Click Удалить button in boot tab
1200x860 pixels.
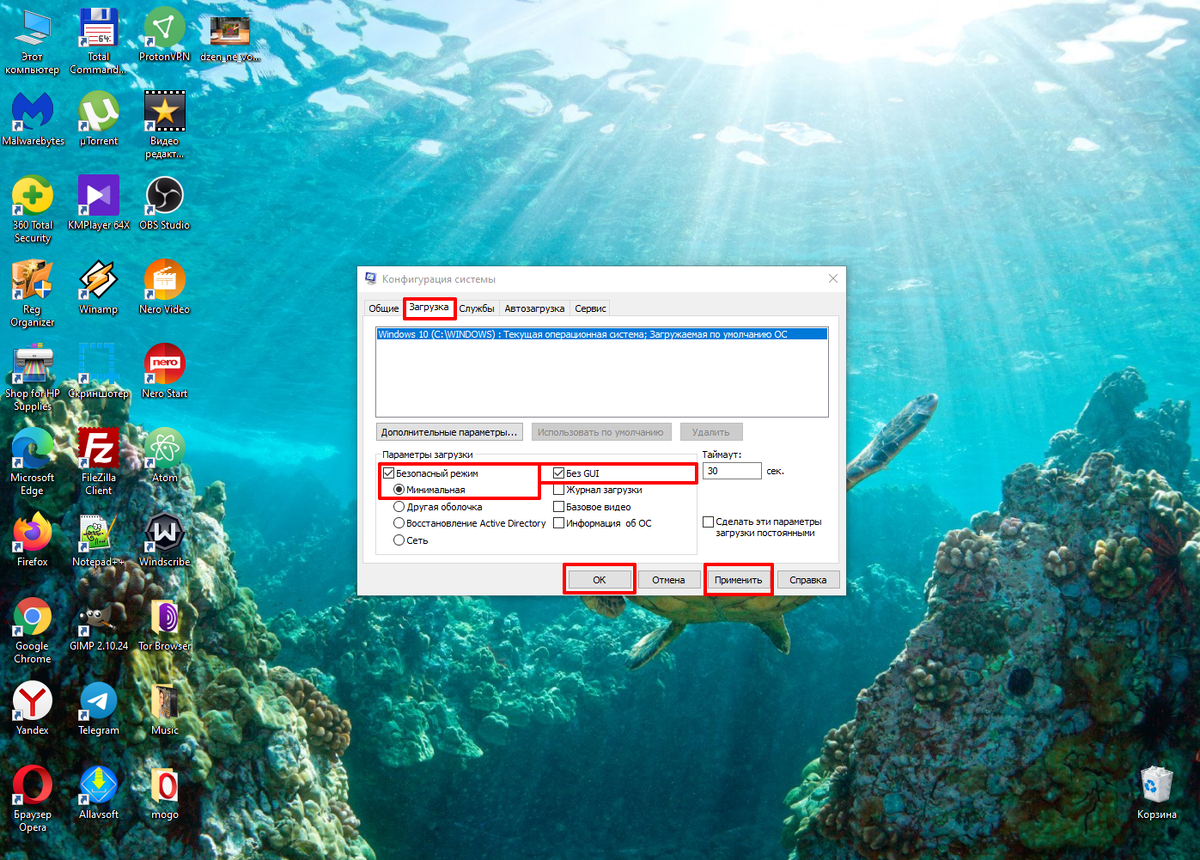[711, 432]
